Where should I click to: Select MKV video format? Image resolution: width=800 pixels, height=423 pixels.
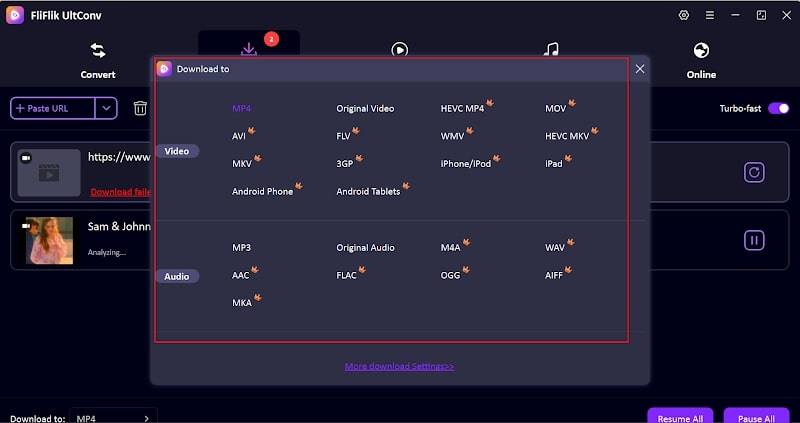(242, 164)
